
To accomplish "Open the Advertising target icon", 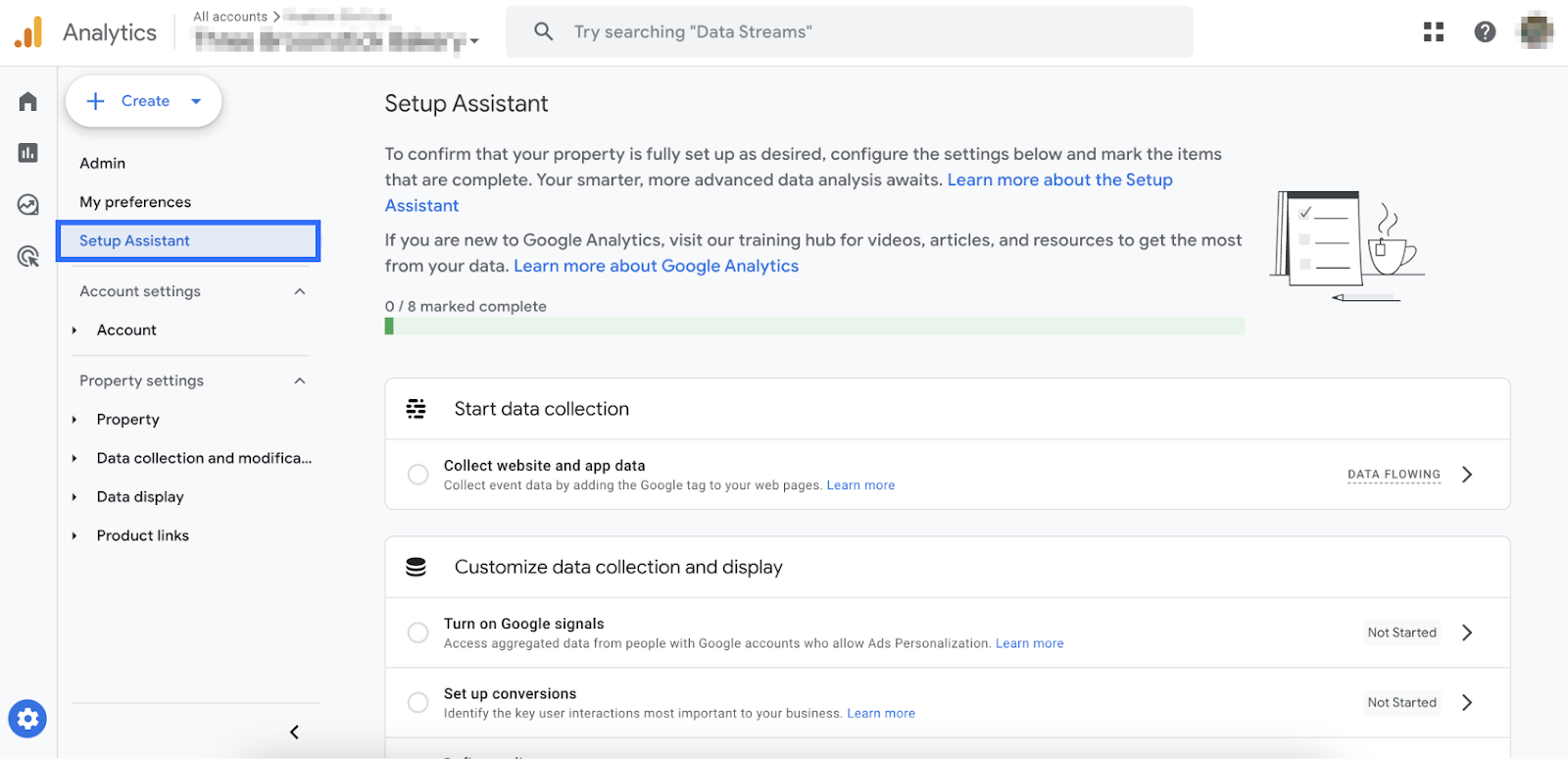I will pos(27,257).
